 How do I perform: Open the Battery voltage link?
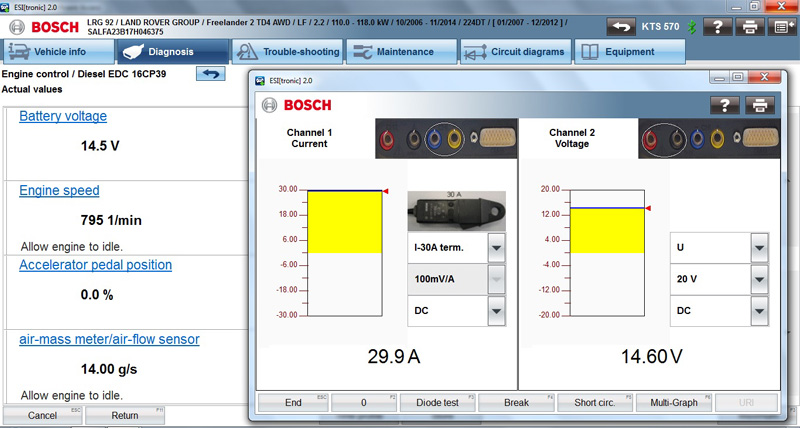[63, 116]
